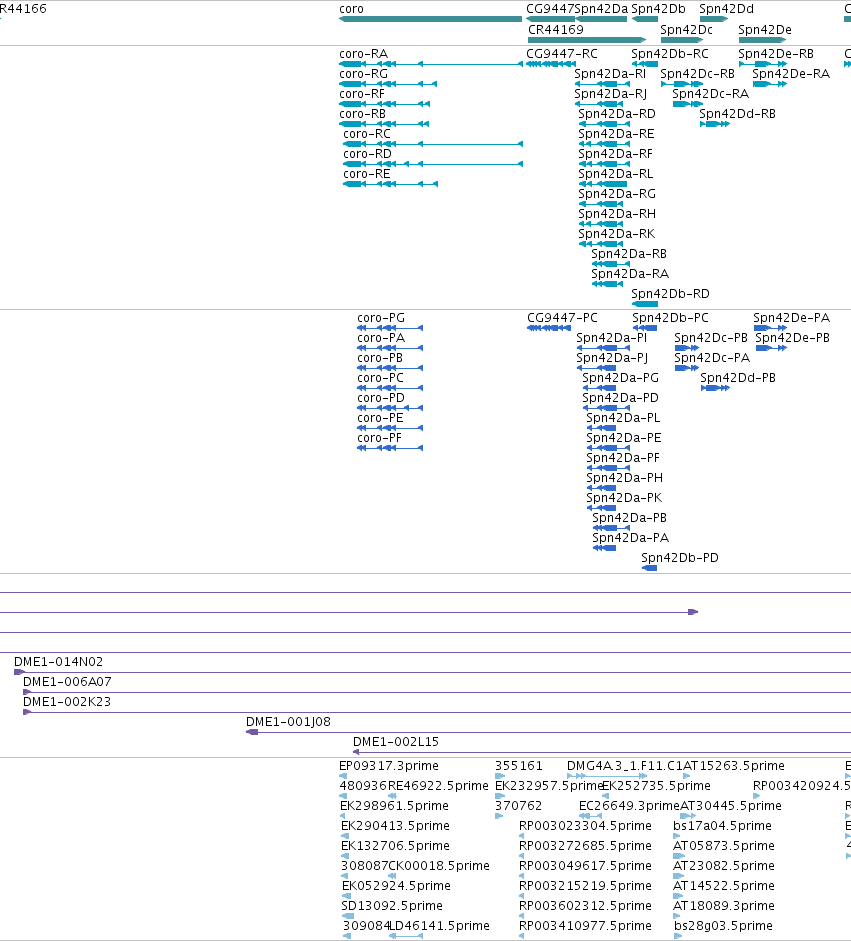Click EST EP09317.3prime

pyautogui.click(x=389, y=766)
